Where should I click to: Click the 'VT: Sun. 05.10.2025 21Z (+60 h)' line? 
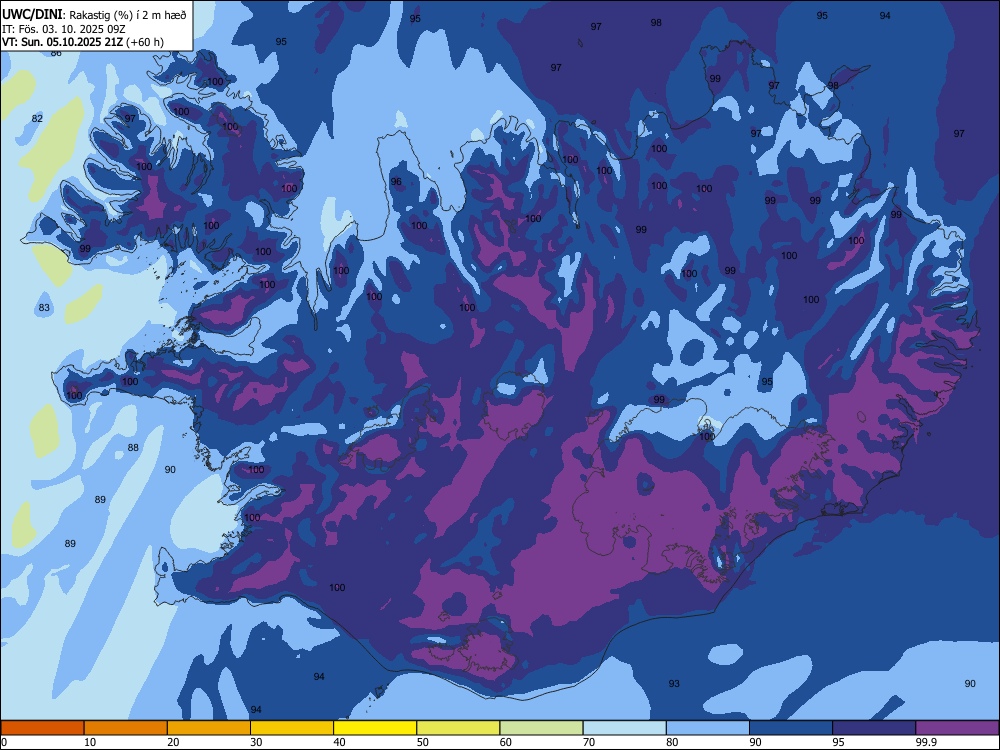coord(83,42)
